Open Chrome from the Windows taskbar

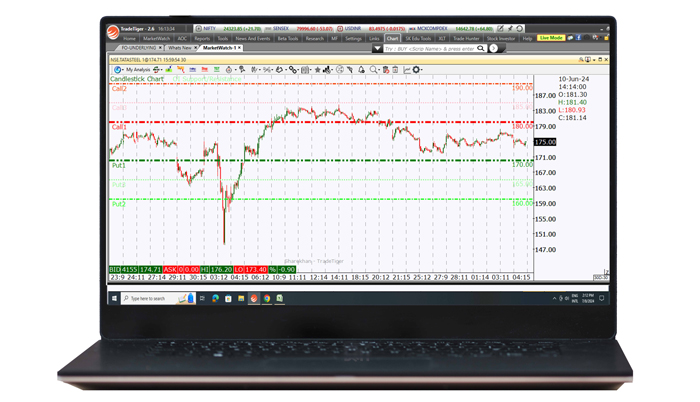click(267, 298)
